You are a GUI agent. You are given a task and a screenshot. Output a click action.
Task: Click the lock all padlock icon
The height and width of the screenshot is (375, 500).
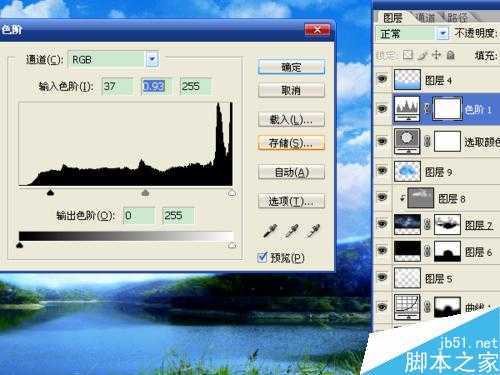[451, 55]
